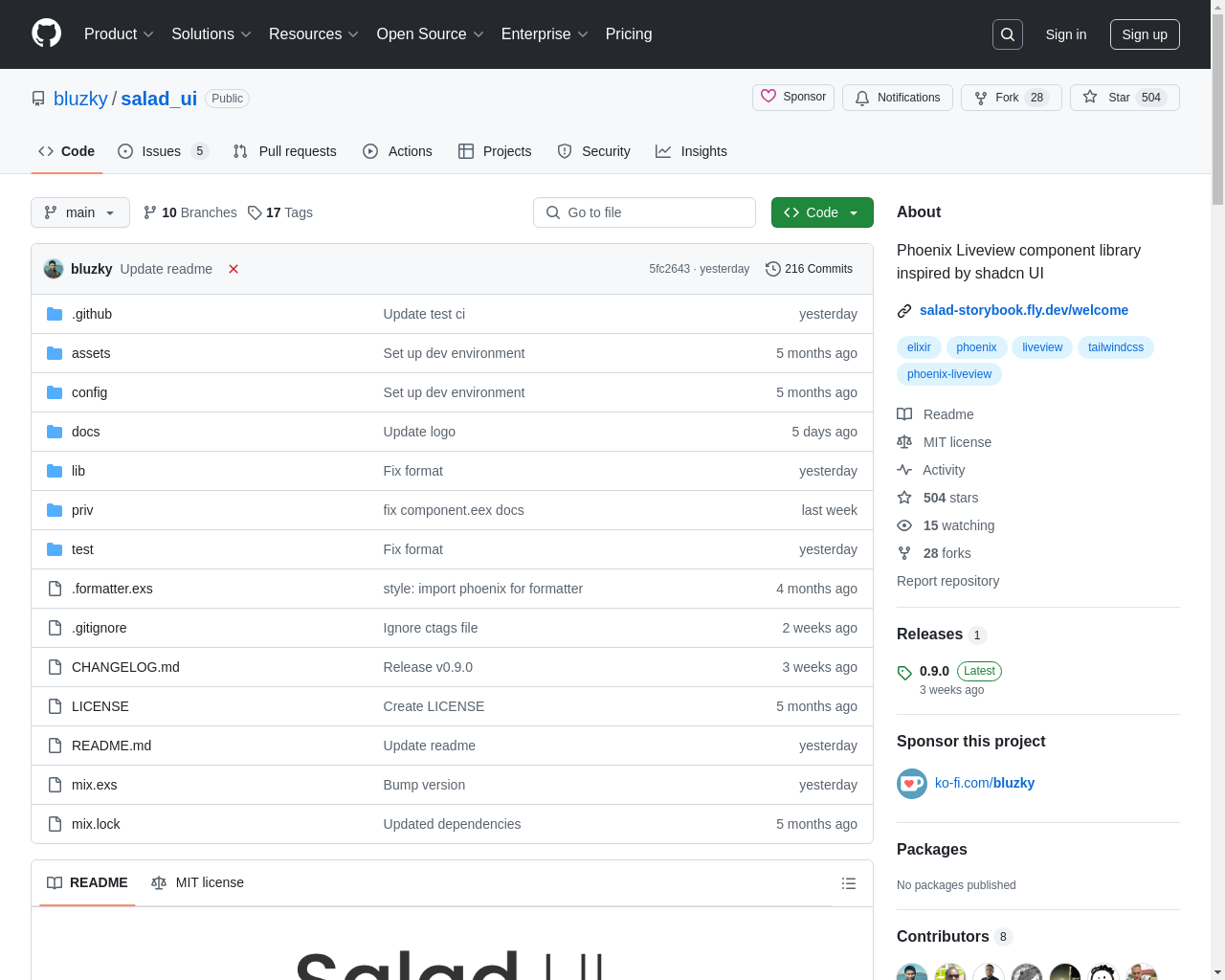
Task: Open the Security tab
Action: click(x=593, y=151)
